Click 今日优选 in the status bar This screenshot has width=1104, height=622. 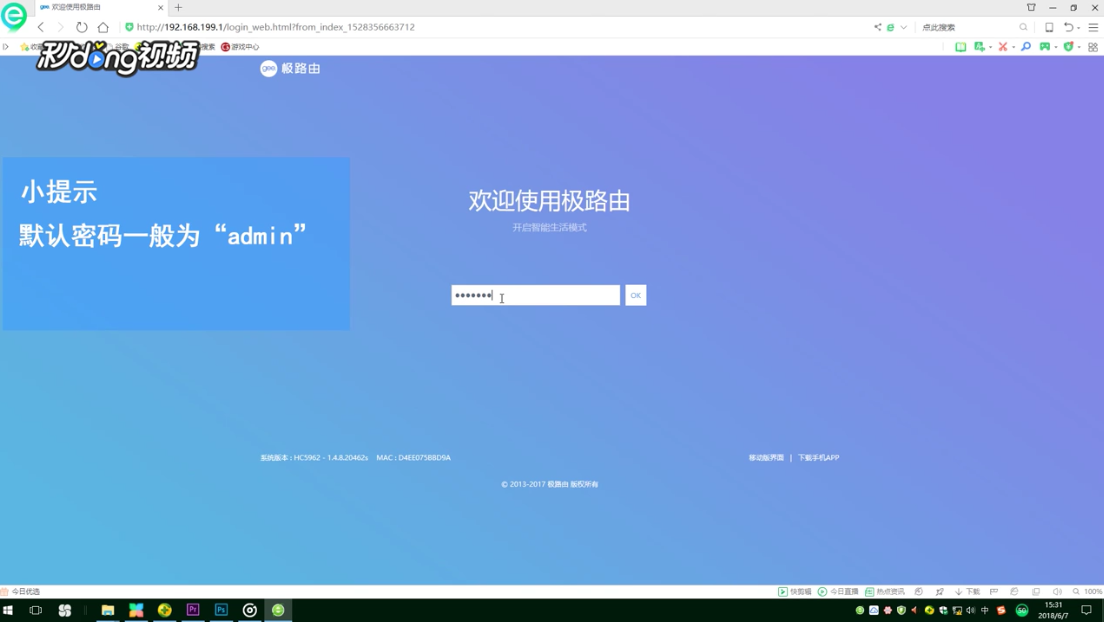(x=21, y=592)
